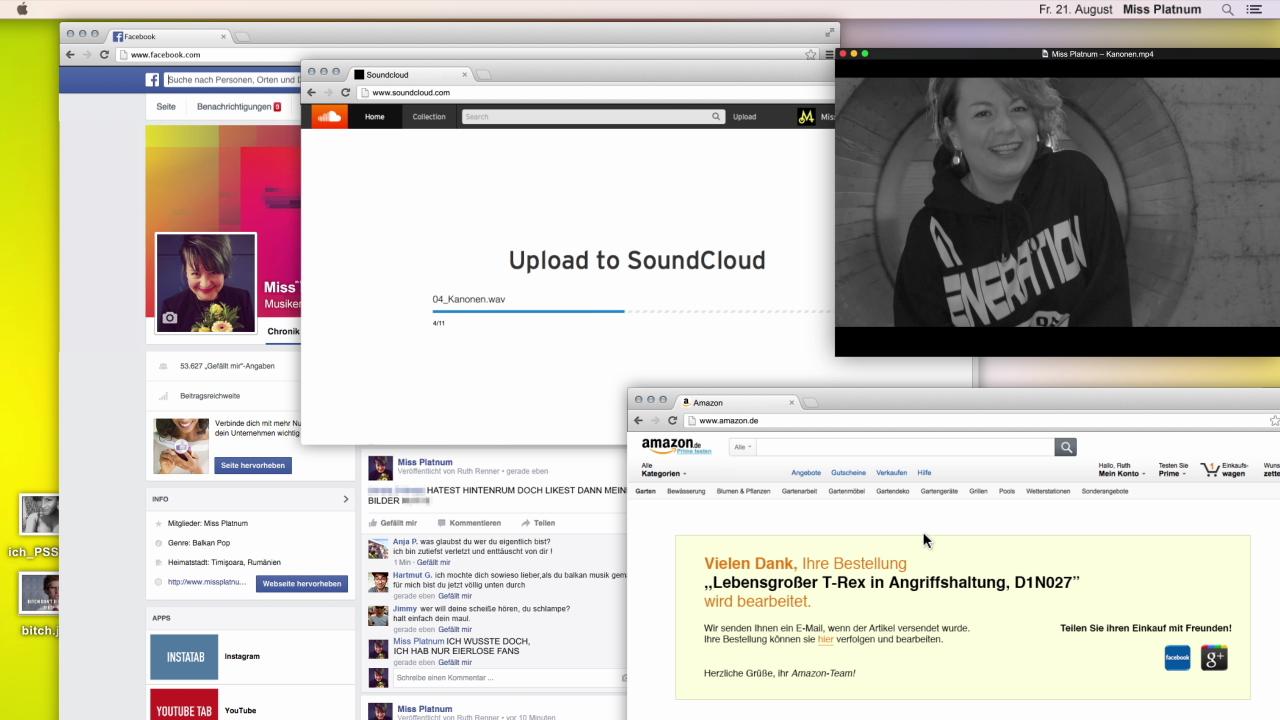The height and width of the screenshot is (720, 1280).
Task: Close the Facebook tab
Action: click(223, 36)
